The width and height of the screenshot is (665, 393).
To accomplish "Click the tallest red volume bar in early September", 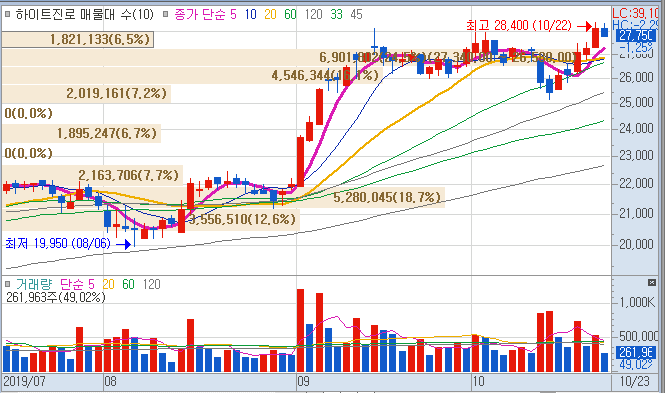I will (x=300, y=330).
